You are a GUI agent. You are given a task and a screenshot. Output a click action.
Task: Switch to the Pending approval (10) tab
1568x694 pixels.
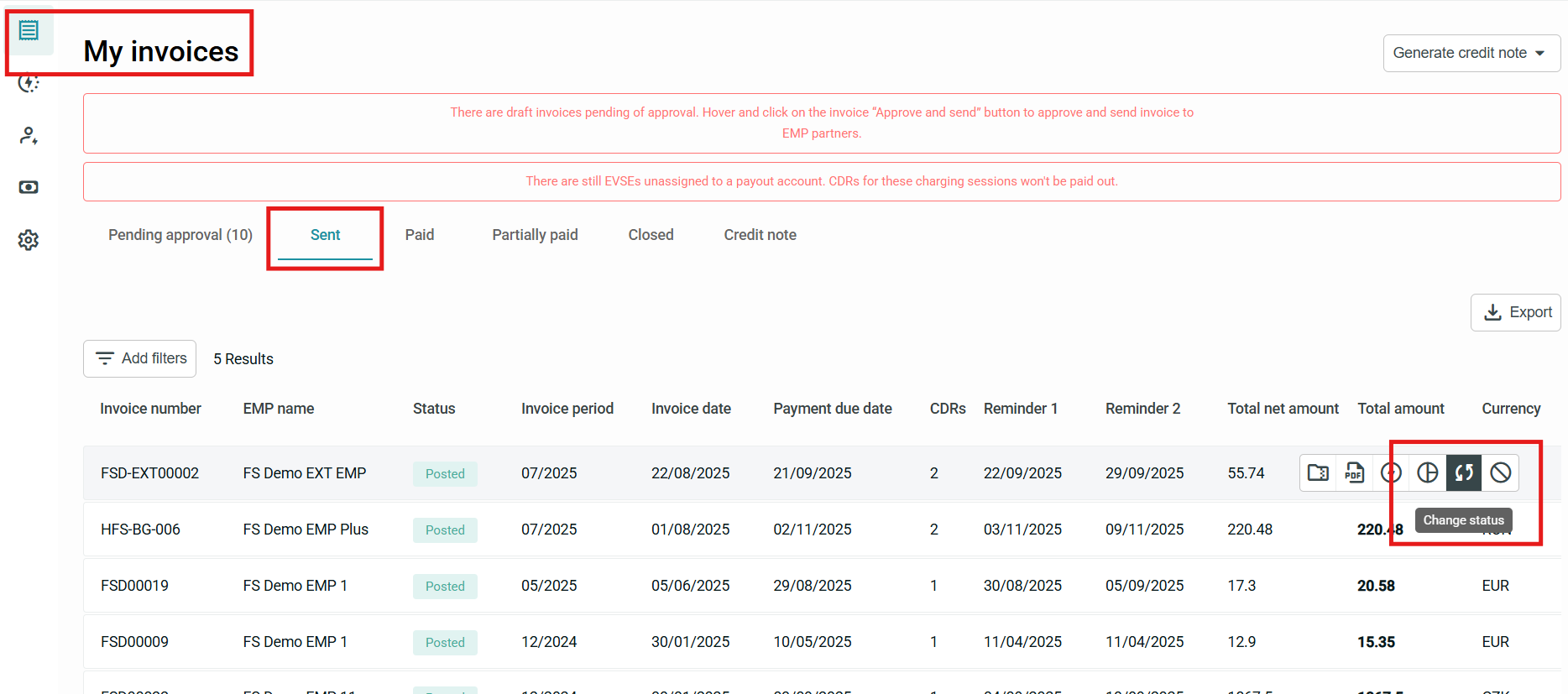(180, 235)
